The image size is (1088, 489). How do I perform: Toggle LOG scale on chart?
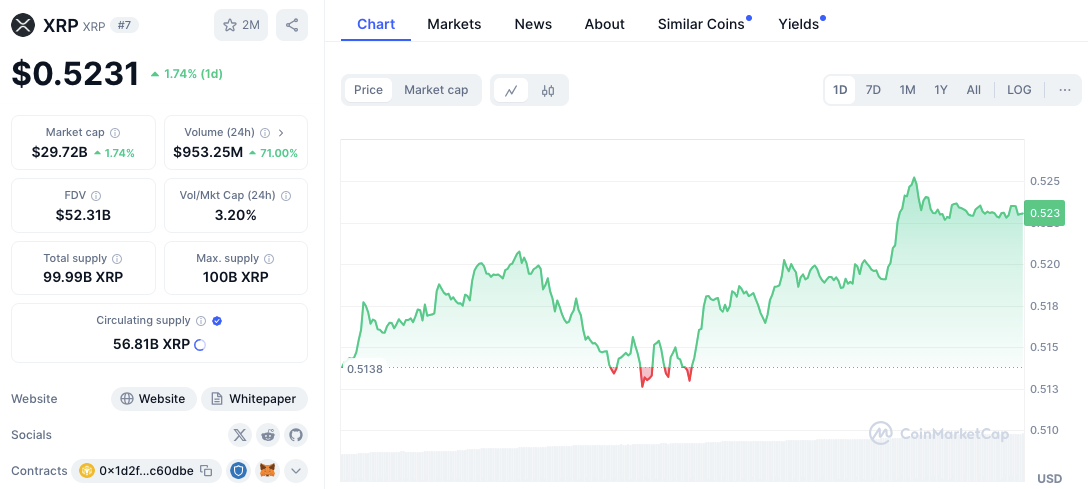(x=1019, y=90)
